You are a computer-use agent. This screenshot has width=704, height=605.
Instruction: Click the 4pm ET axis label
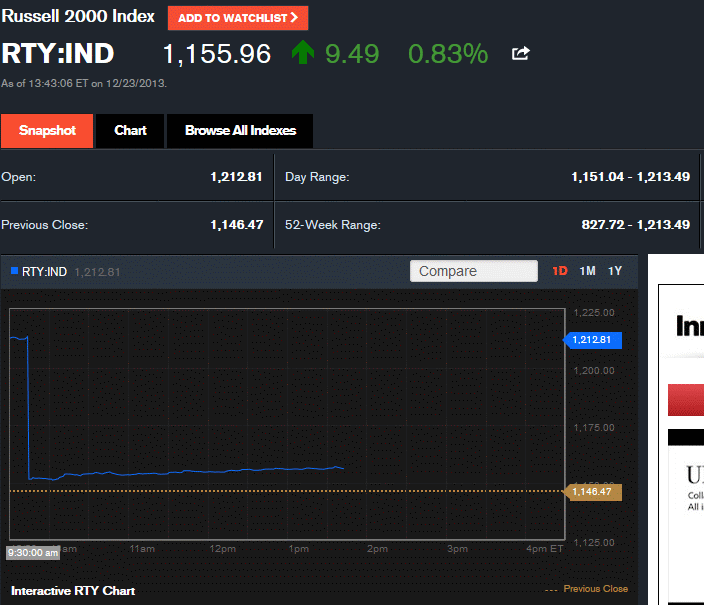tap(545, 549)
